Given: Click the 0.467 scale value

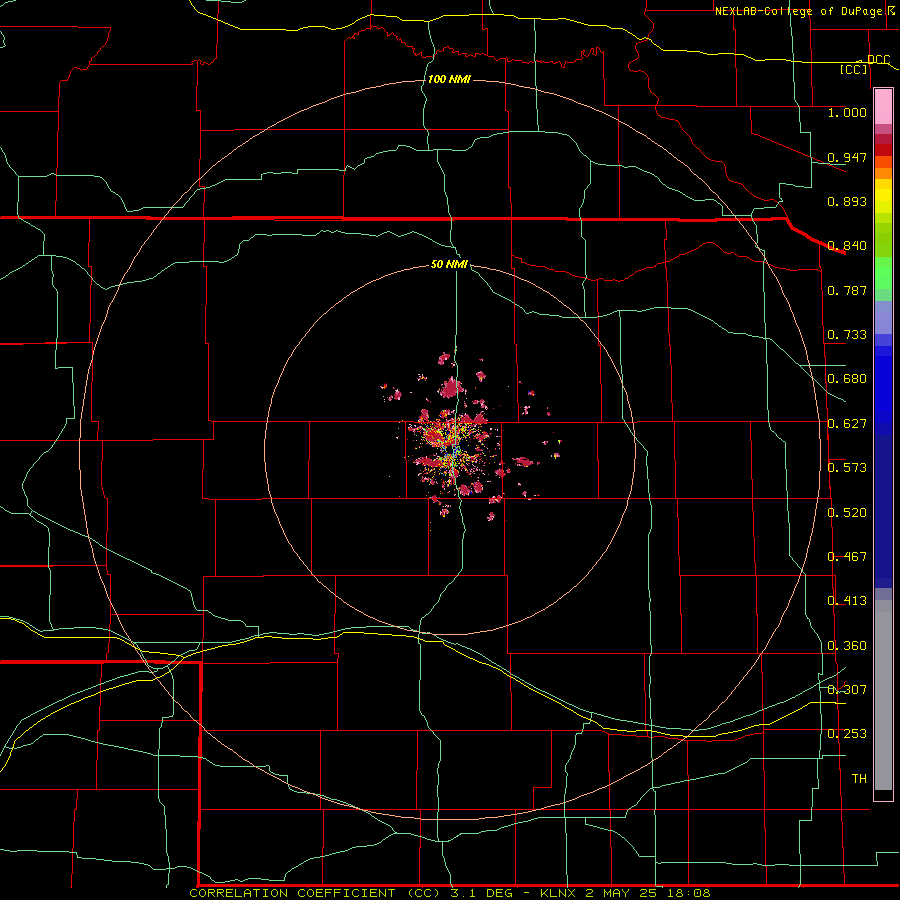Looking at the screenshot, I should pyautogui.click(x=847, y=557).
